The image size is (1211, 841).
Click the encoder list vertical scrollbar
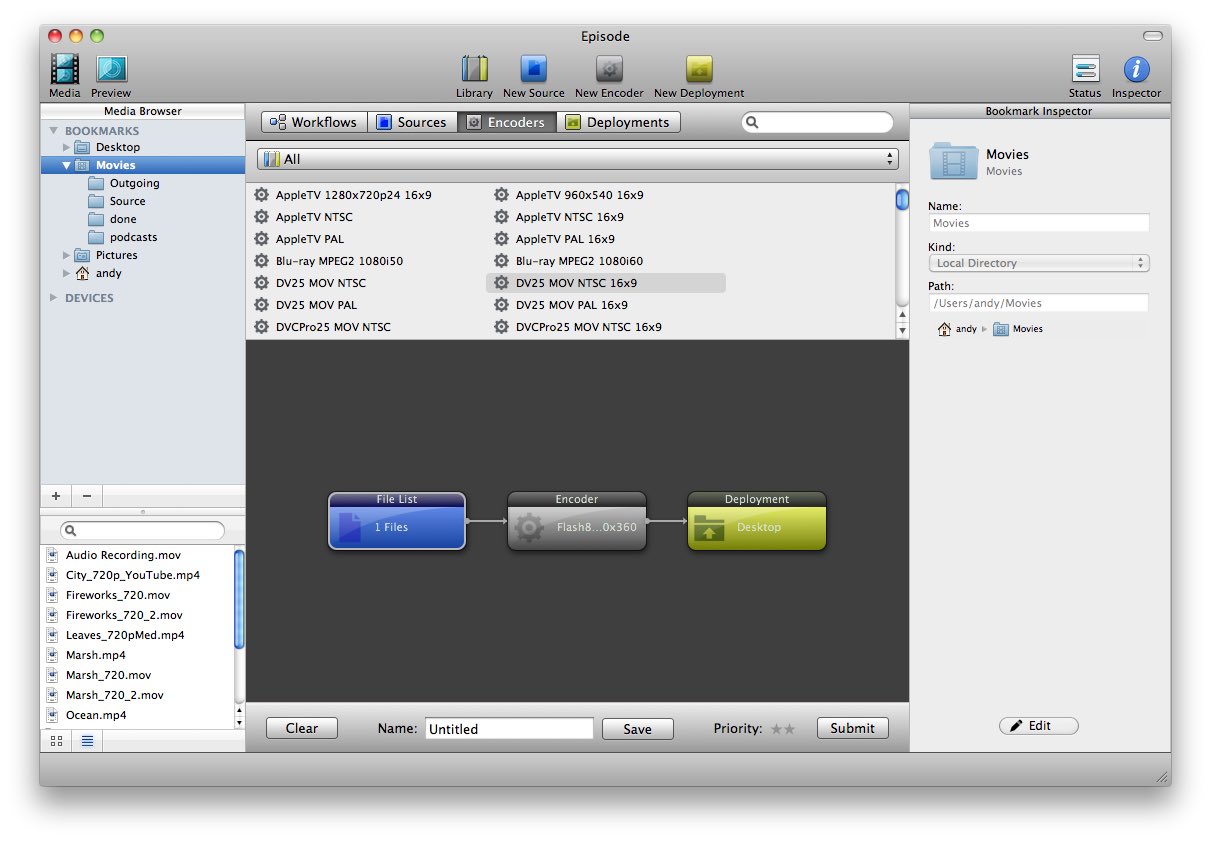[x=902, y=260]
